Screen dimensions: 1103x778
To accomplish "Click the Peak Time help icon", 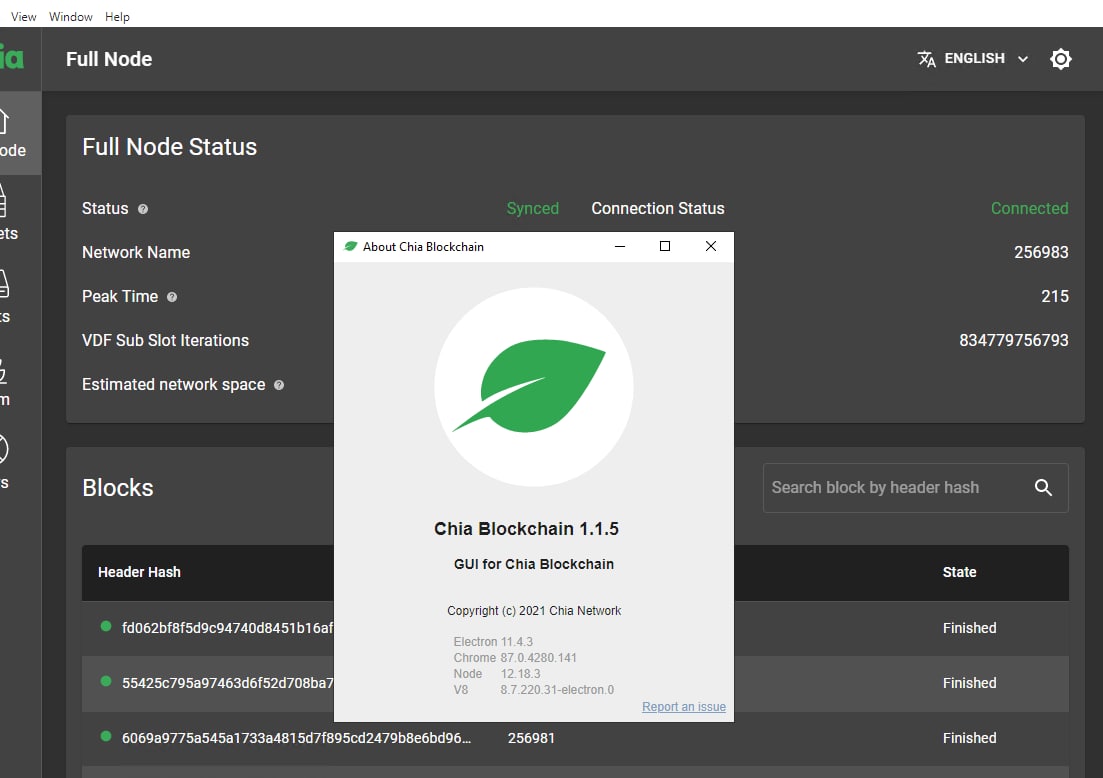I will coord(172,297).
